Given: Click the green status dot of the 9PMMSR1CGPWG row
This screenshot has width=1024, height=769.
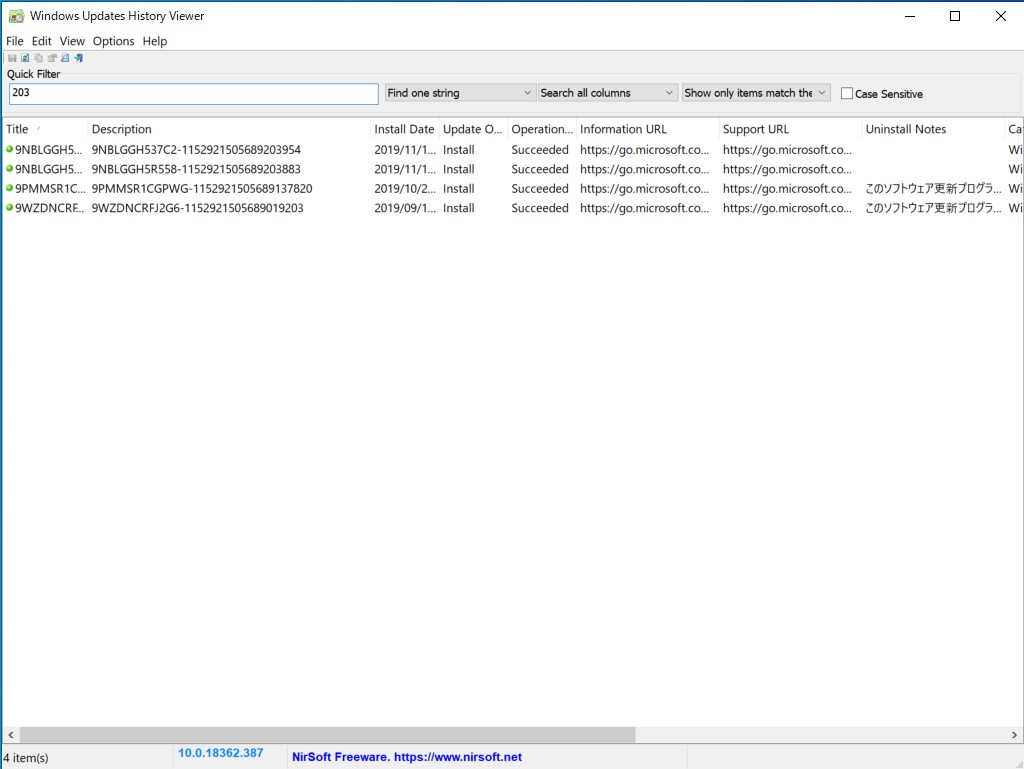Looking at the screenshot, I should 9,189.
